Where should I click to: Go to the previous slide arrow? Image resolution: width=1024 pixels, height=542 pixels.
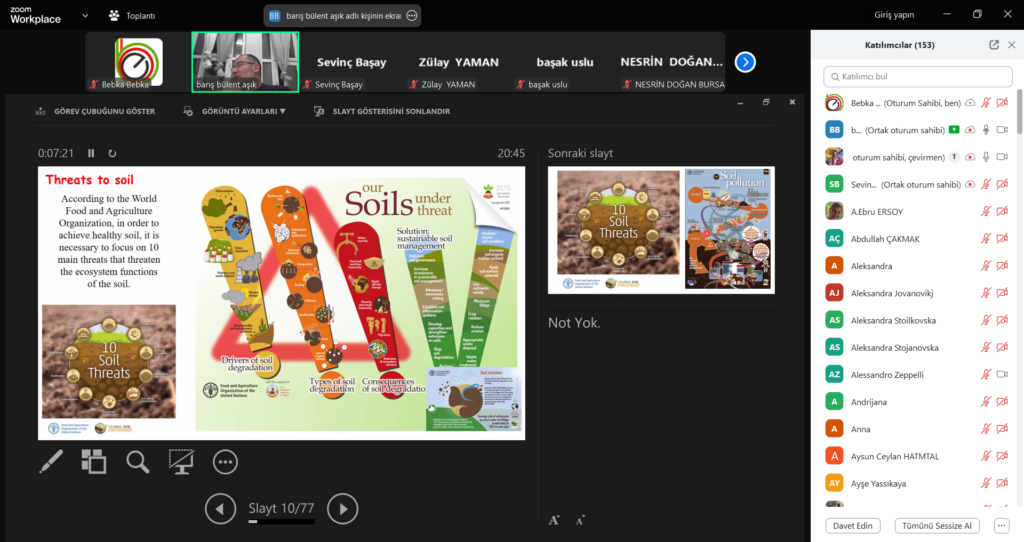click(x=220, y=509)
